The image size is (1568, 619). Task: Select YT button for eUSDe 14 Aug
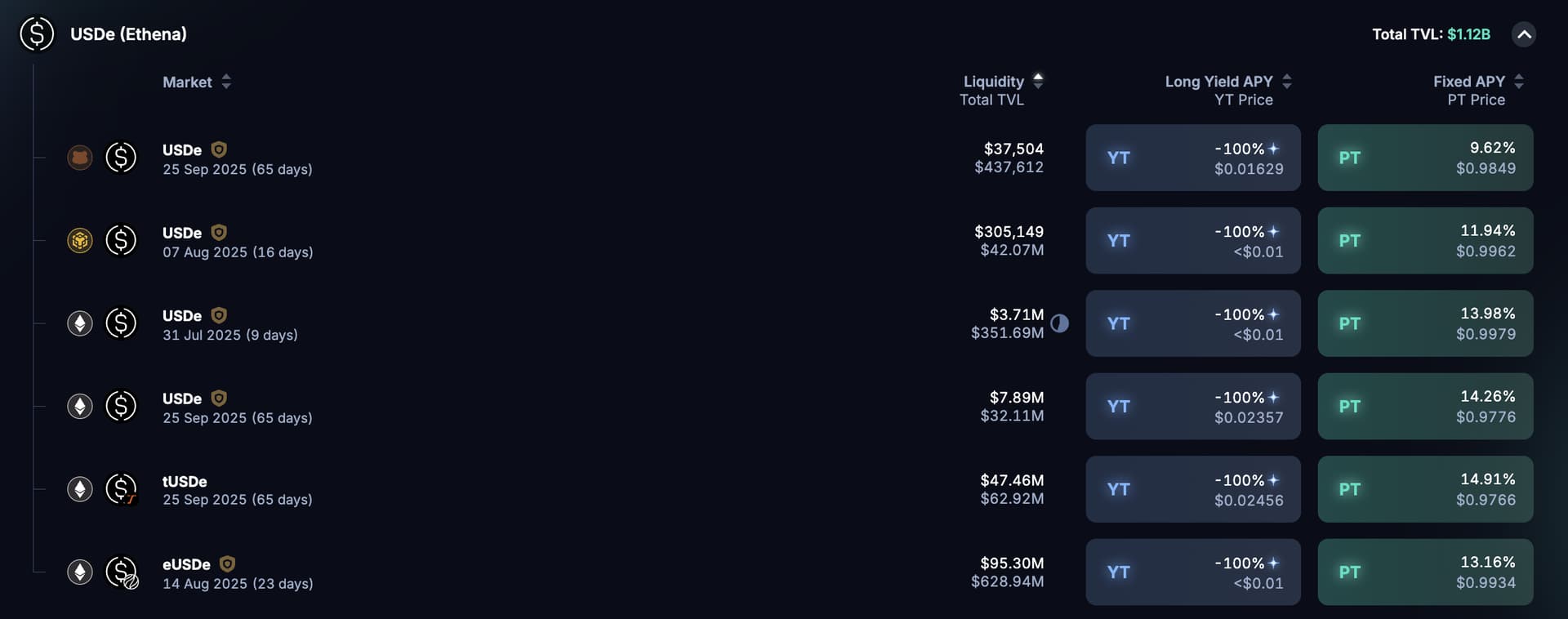(x=1193, y=572)
